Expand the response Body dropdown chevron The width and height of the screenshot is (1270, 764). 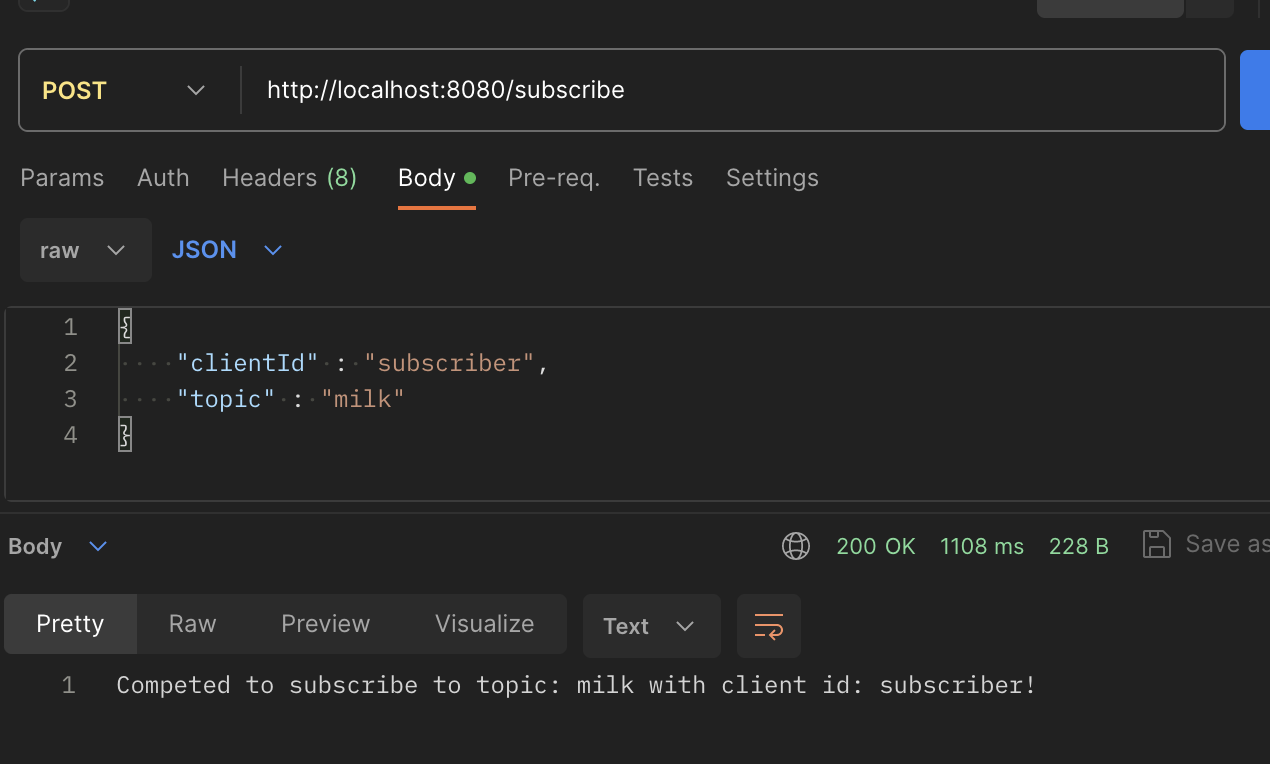98,546
